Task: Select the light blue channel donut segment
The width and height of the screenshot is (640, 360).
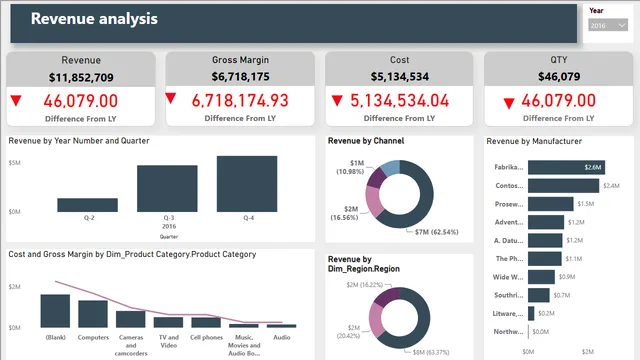Action: click(391, 167)
